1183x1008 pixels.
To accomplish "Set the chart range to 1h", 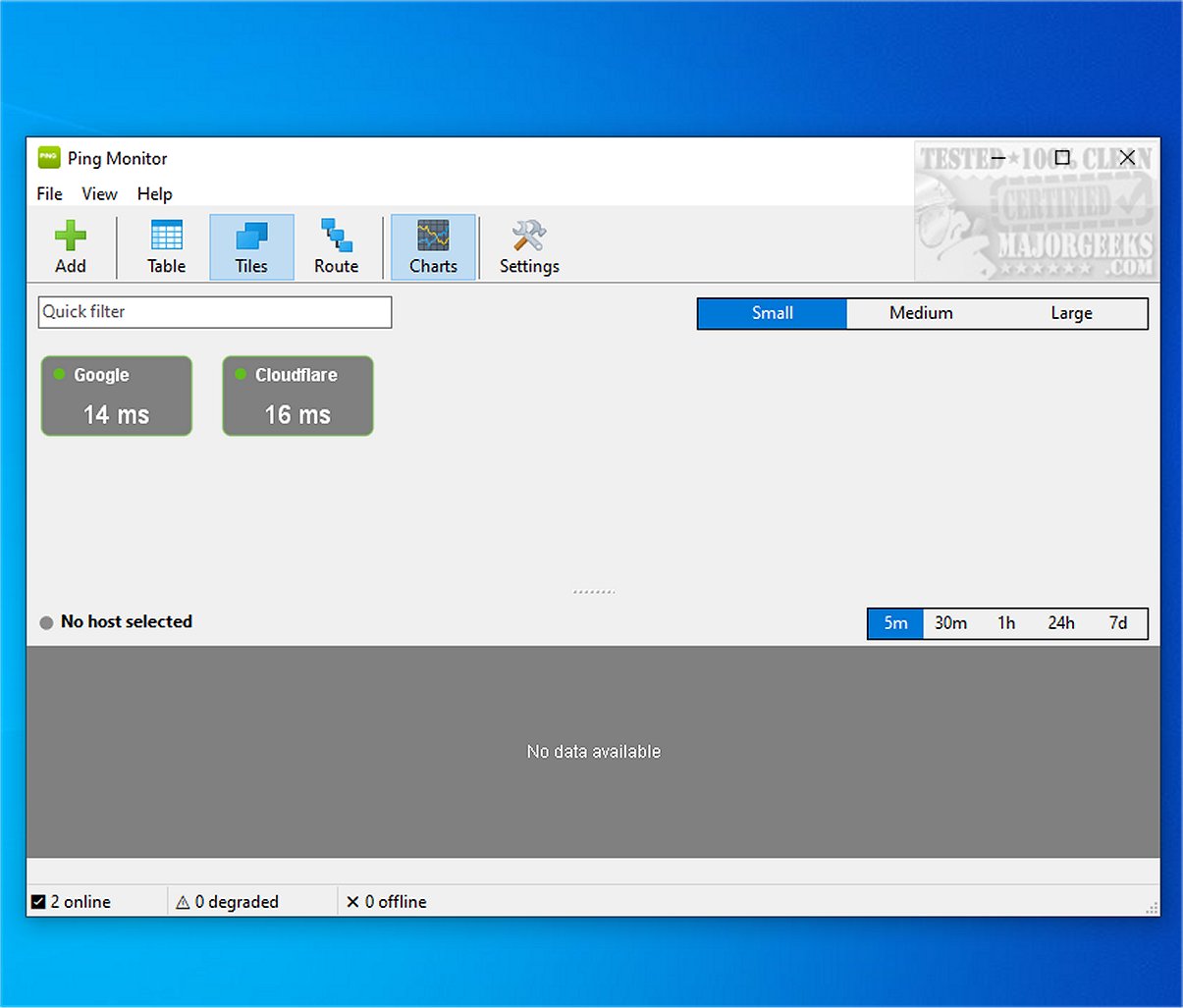I will tap(1006, 623).
